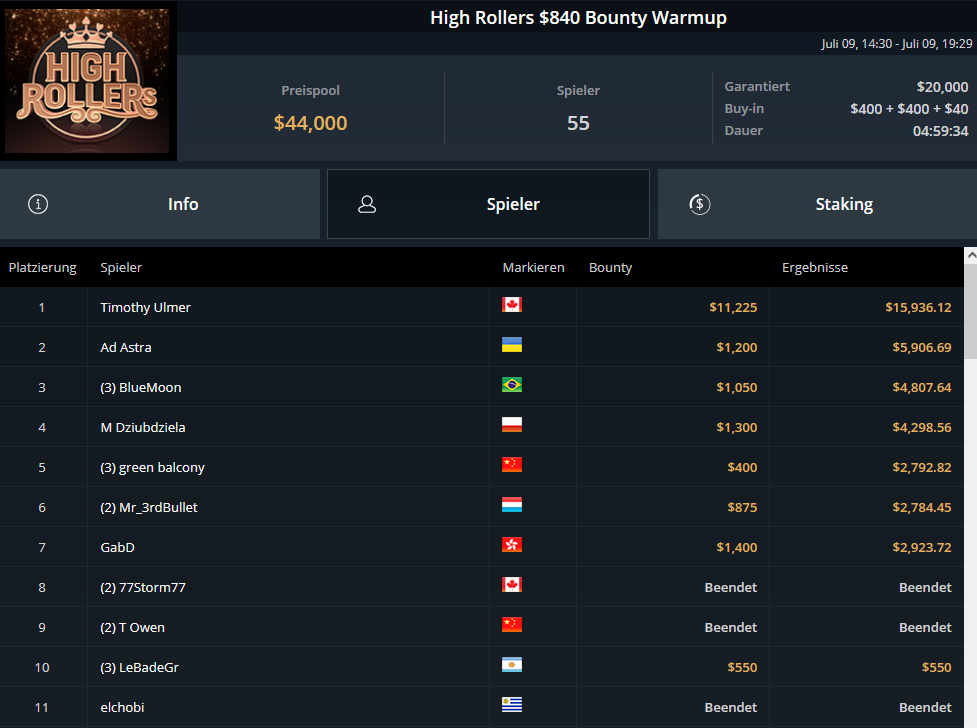Sort by Ergebnisse column header
Viewport: 977px width, 728px height.
click(814, 267)
